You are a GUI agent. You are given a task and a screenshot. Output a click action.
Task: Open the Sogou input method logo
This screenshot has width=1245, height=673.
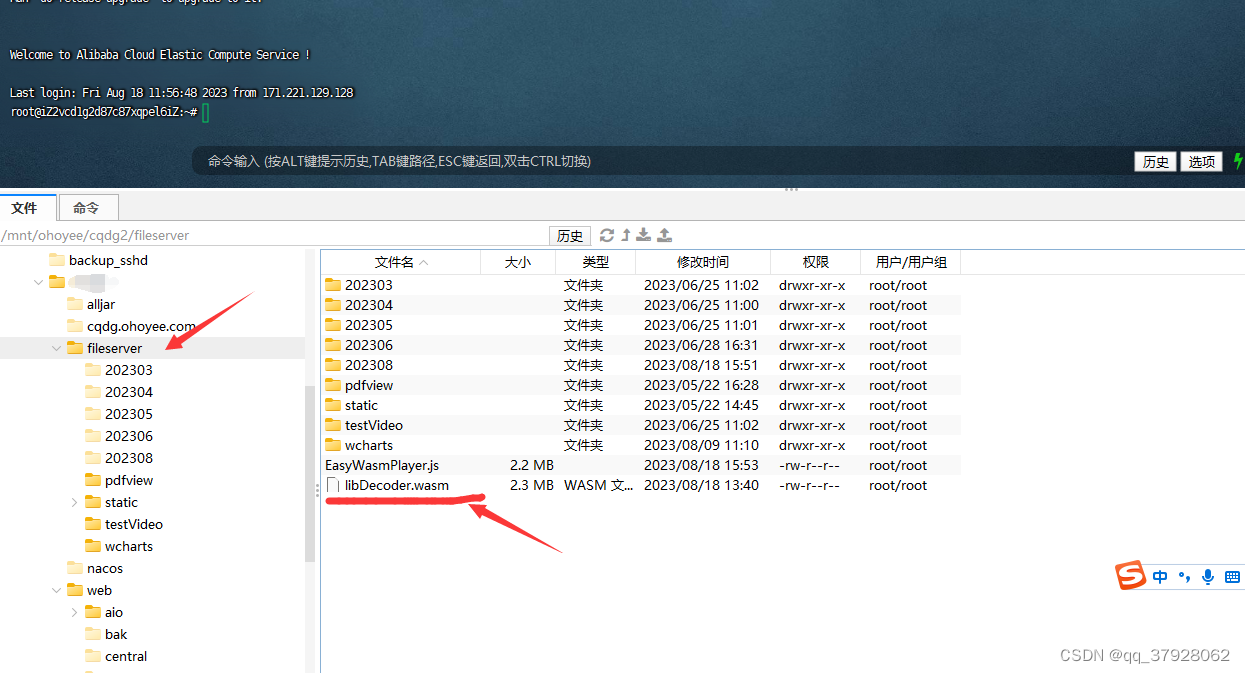point(1130,576)
